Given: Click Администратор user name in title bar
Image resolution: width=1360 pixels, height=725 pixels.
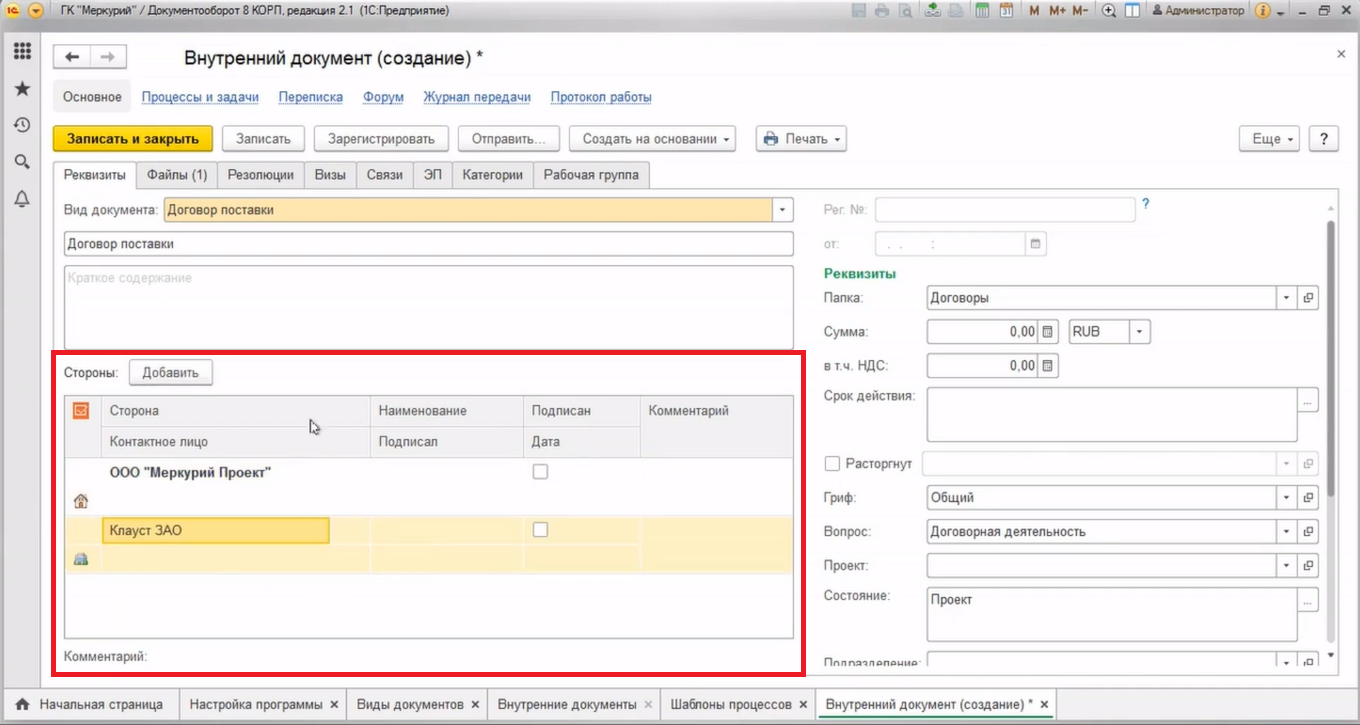Looking at the screenshot, I should click(x=1198, y=11).
